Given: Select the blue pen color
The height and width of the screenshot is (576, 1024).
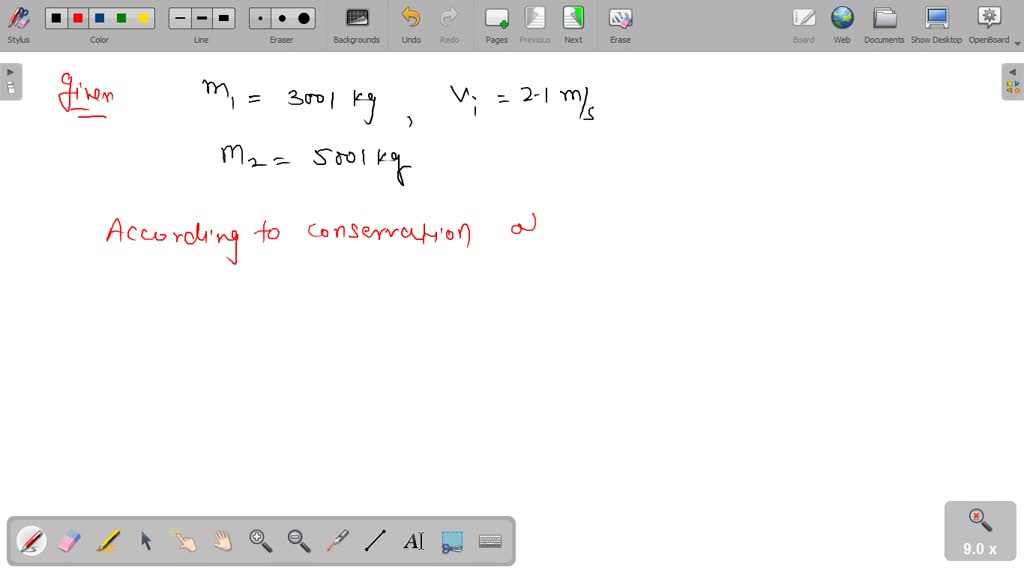Looking at the screenshot, I should (99, 18).
